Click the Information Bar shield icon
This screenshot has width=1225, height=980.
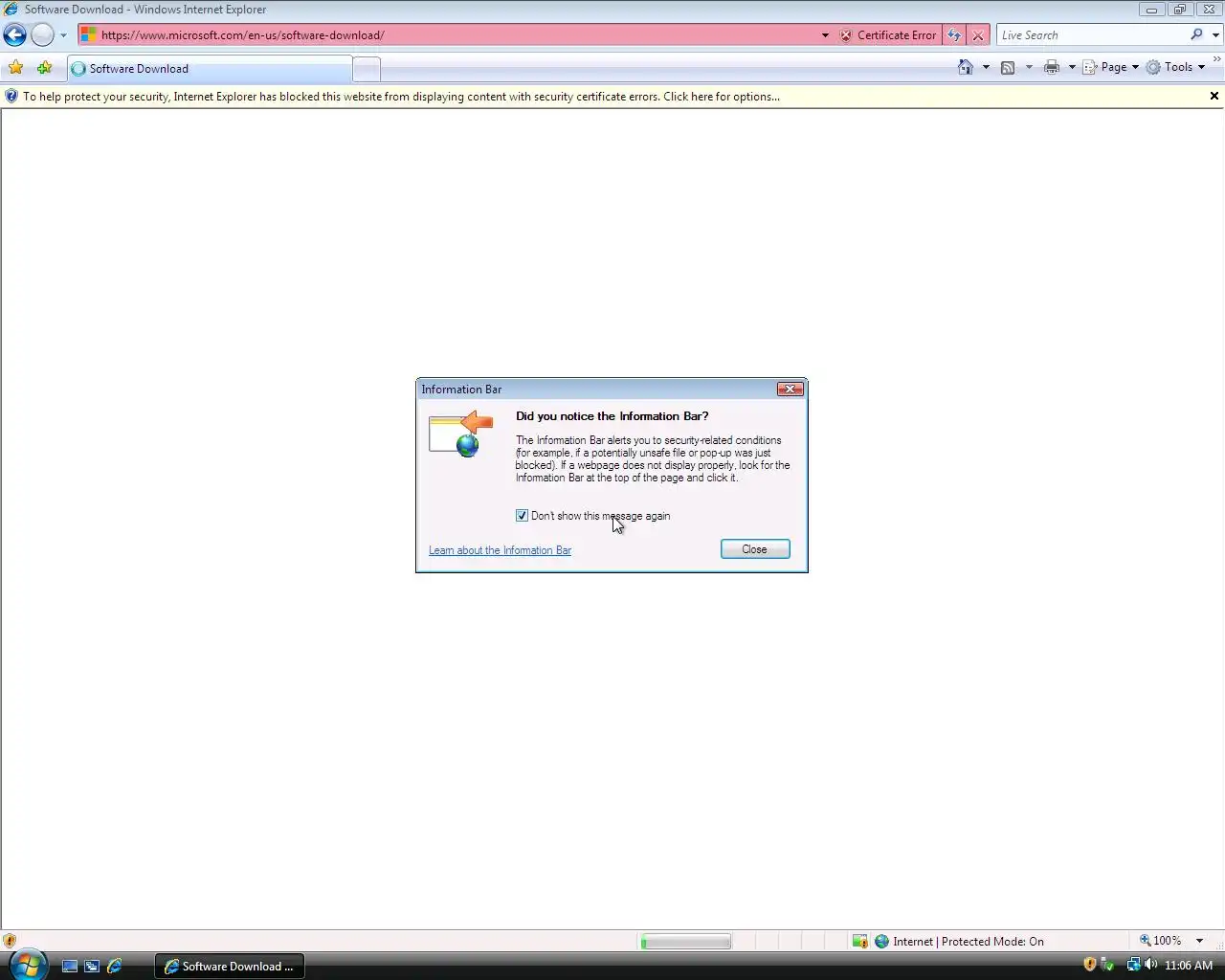tap(11, 96)
